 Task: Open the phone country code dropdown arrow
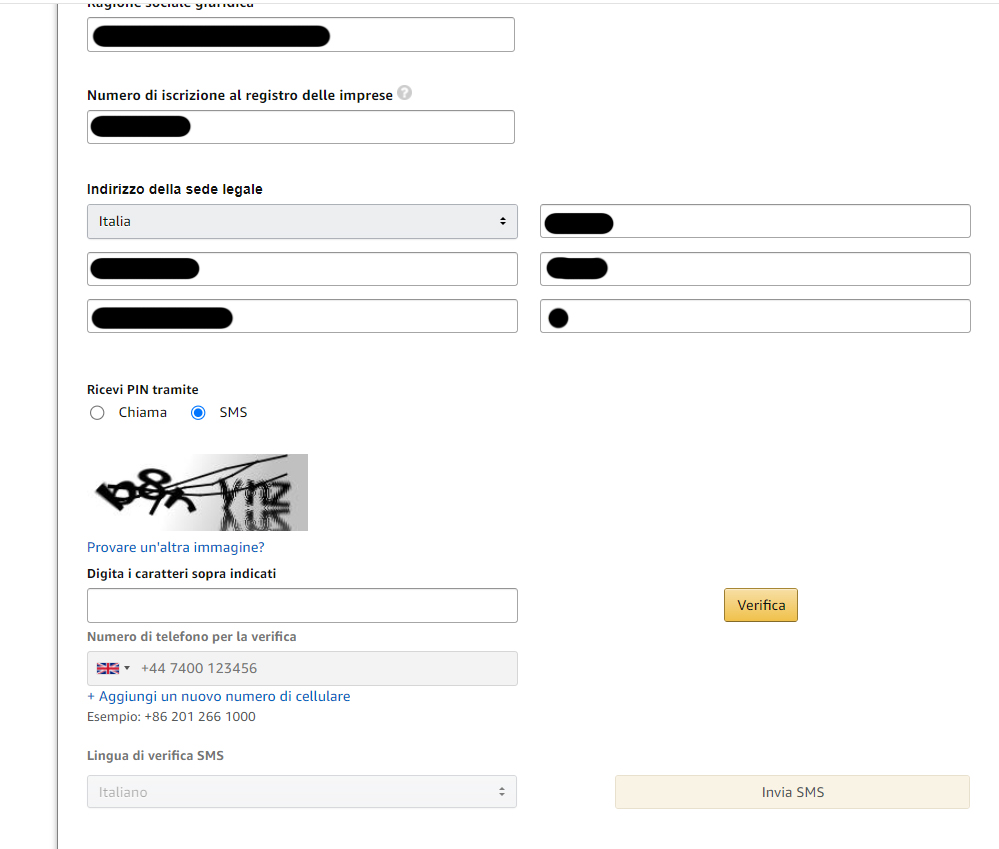pos(127,668)
